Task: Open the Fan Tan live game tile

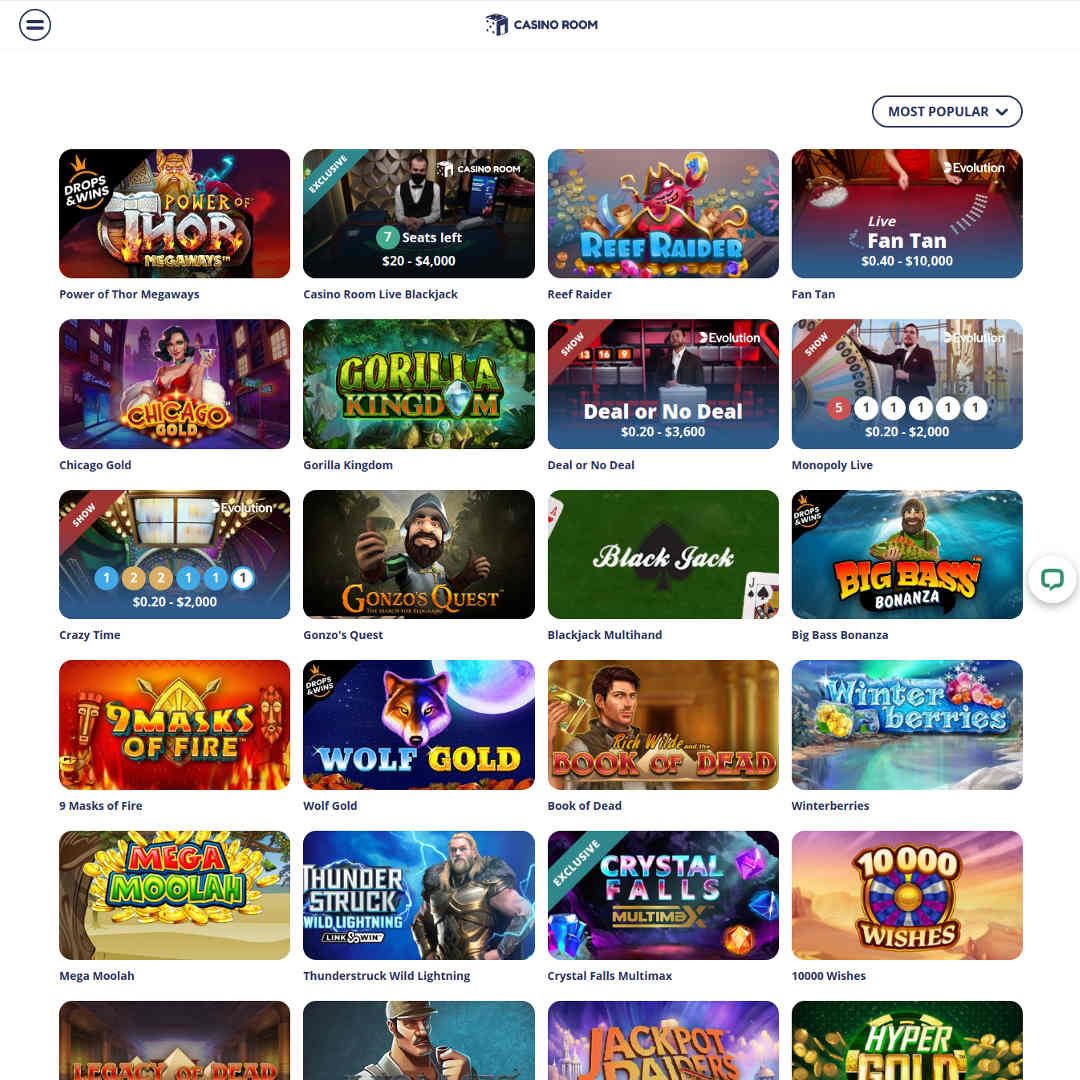Action: tap(907, 214)
